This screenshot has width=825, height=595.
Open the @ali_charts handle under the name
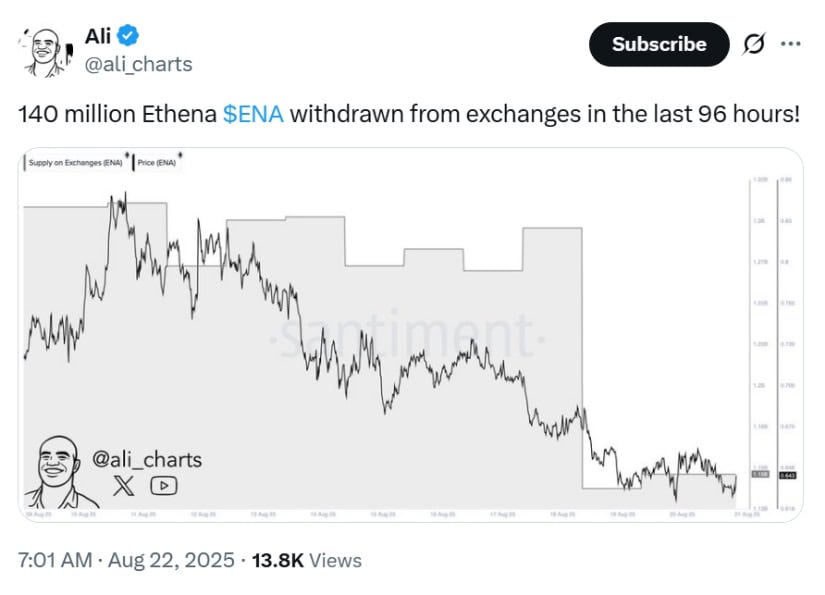(x=138, y=64)
